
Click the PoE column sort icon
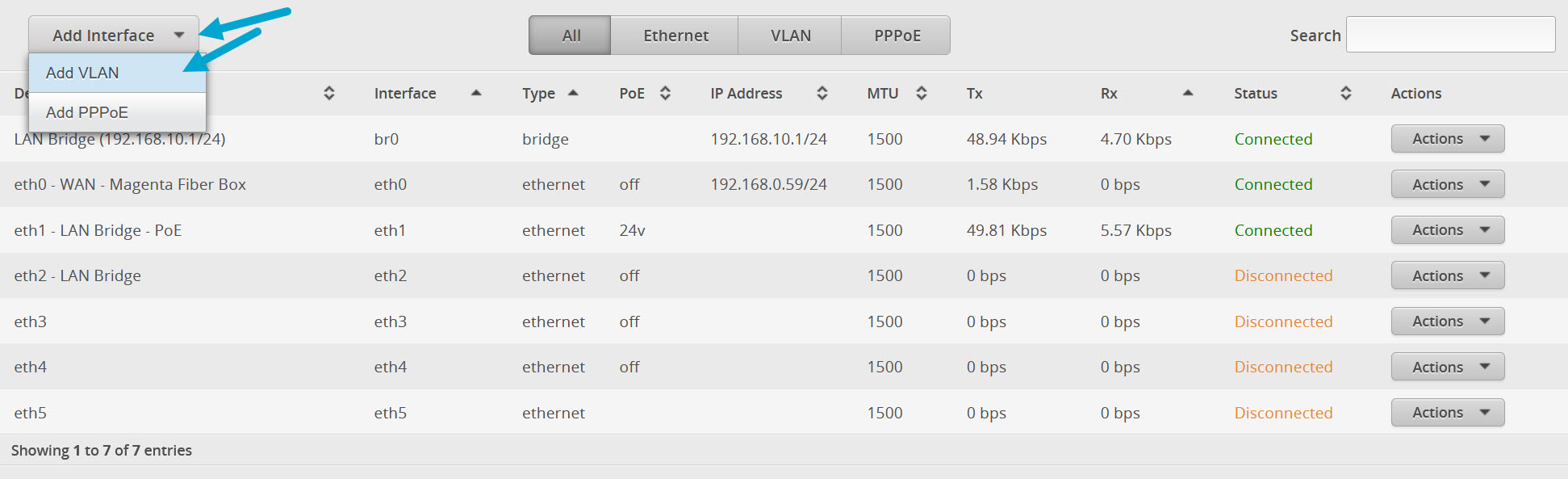(664, 93)
